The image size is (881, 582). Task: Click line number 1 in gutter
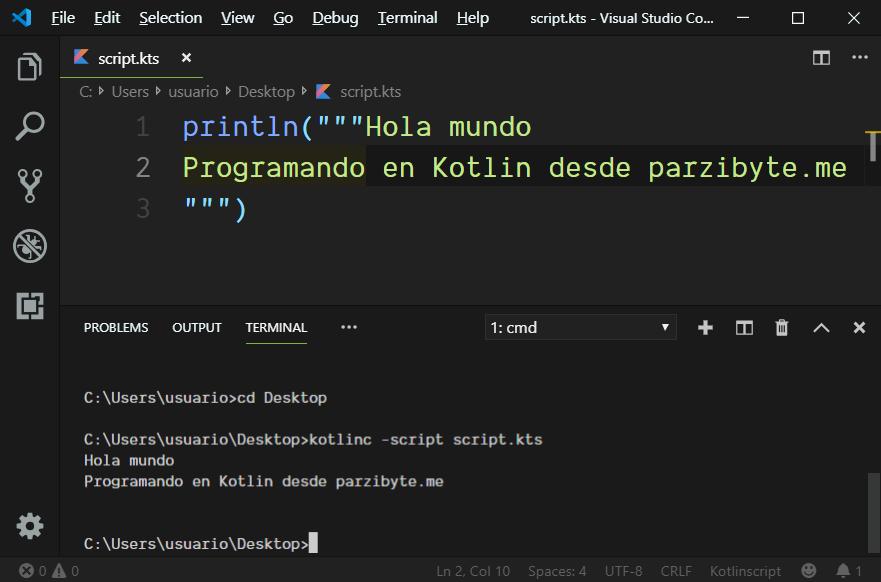[x=143, y=127]
